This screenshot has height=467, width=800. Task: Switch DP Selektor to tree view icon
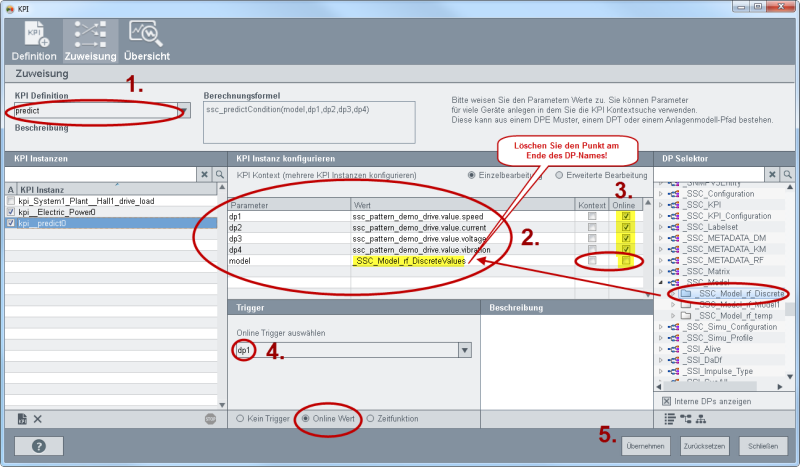point(686,419)
